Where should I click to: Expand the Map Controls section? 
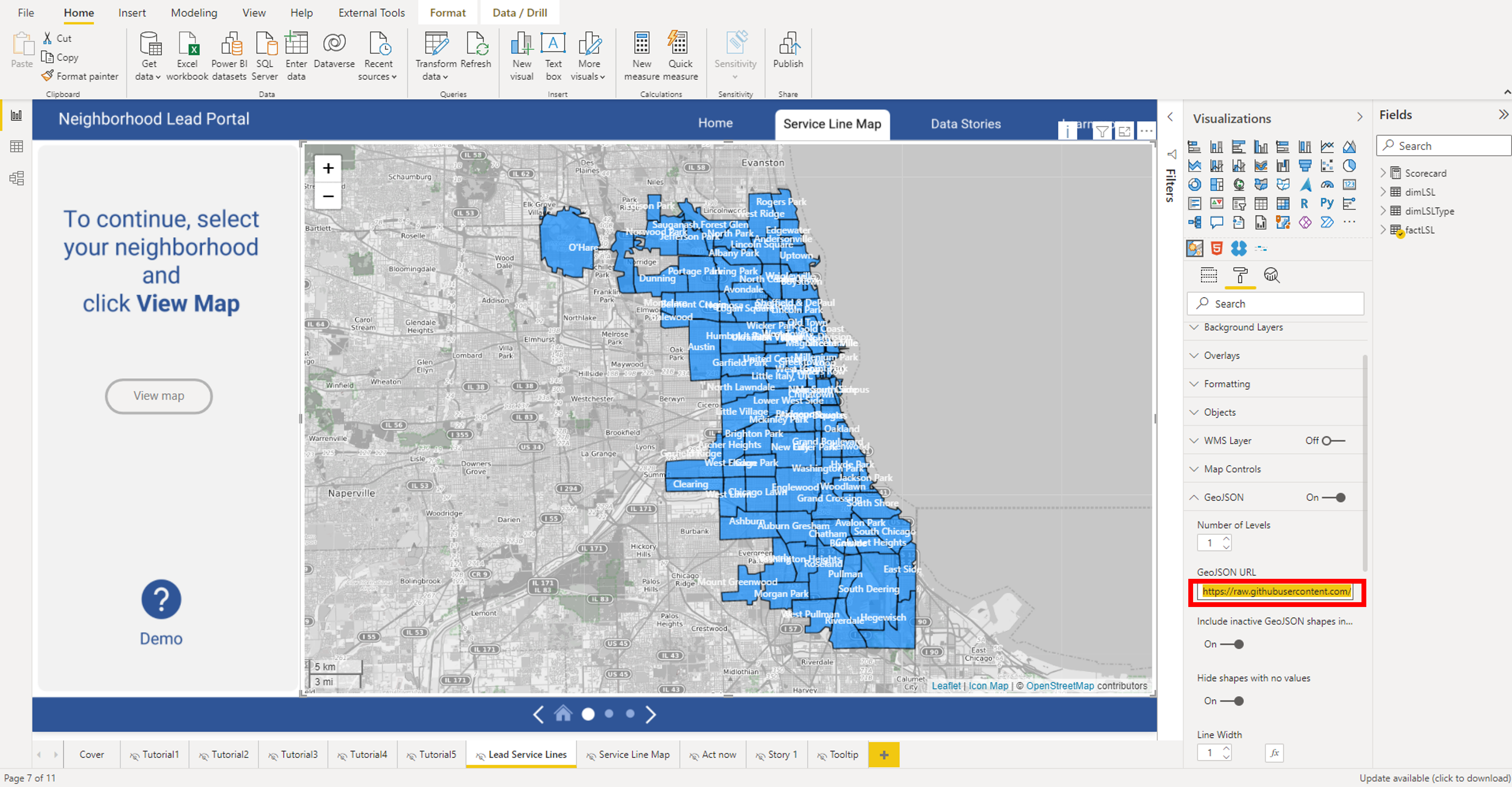[x=1232, y=469]
